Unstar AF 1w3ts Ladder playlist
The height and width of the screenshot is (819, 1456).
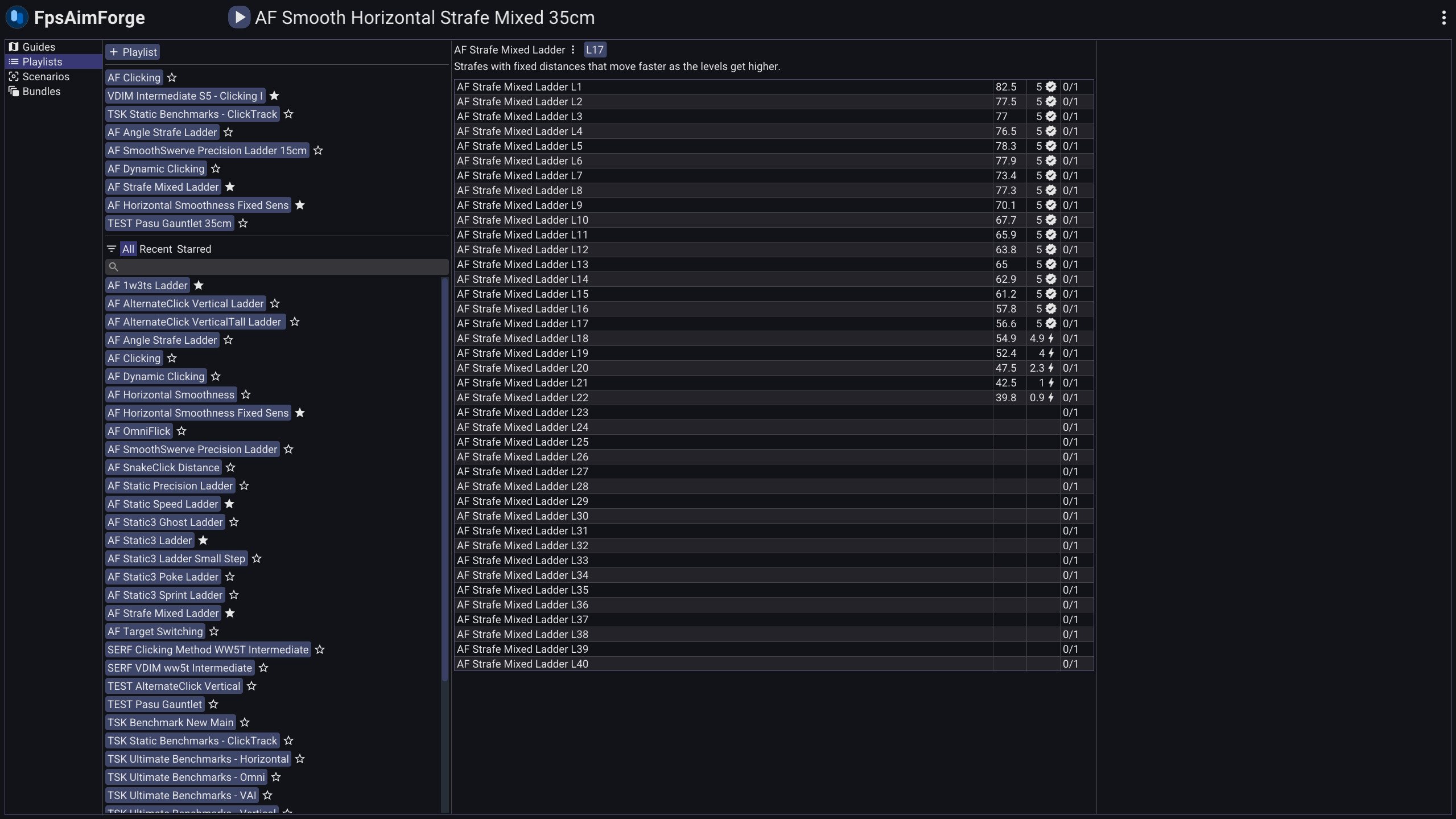click(199, 285)
